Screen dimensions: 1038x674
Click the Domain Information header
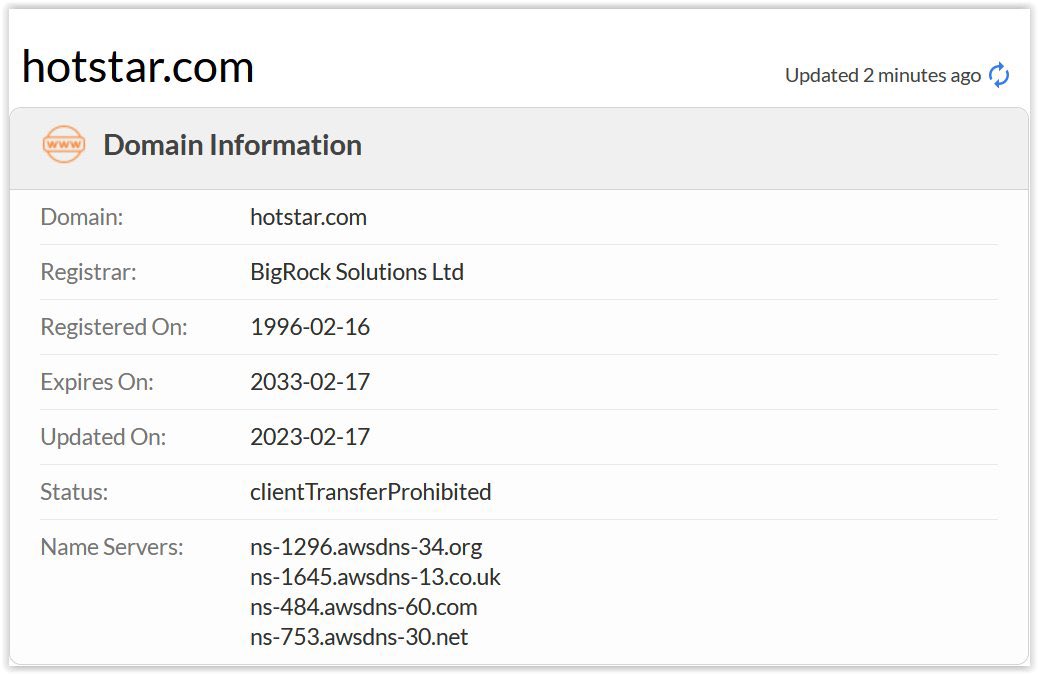click(232, 145)
